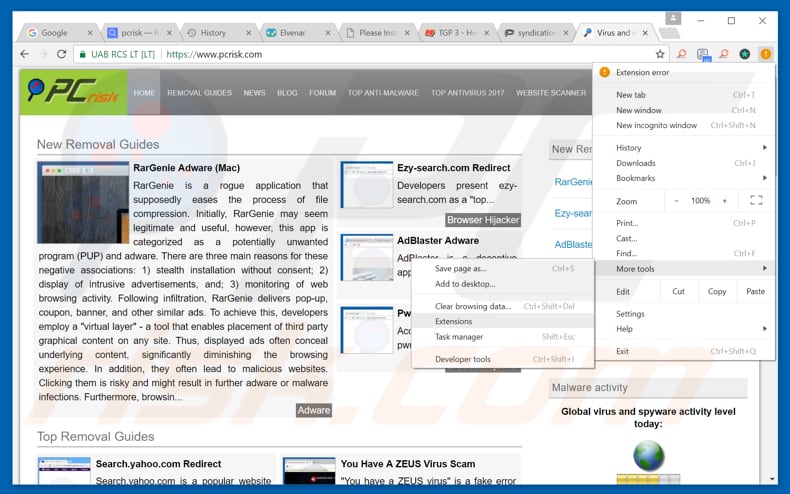
Task: Close the Google tab
Action: pyautogui.click(x=90, y=33)
